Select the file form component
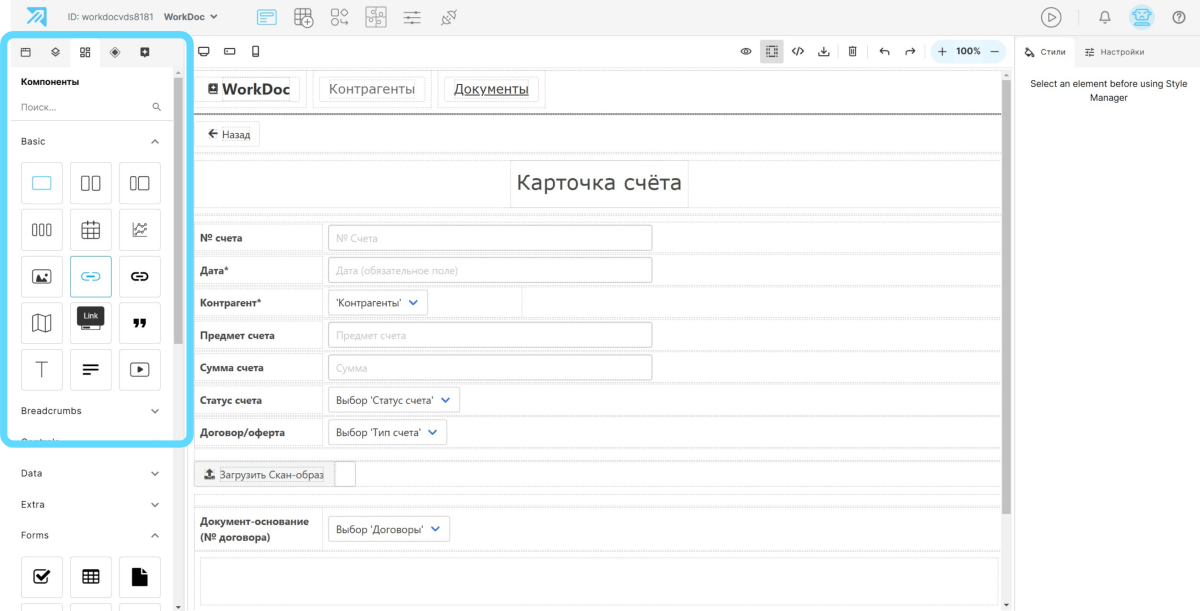Image resolution: width=1200 pixels, height=611 pixels. [140, 576]
